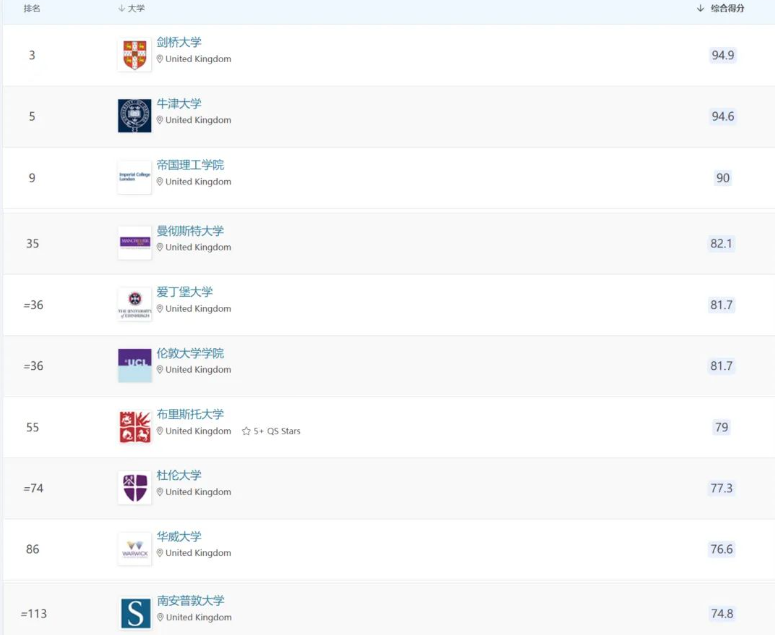Open the 南安普敦大学 link
The image size is (775, 635).
[191, 600]
